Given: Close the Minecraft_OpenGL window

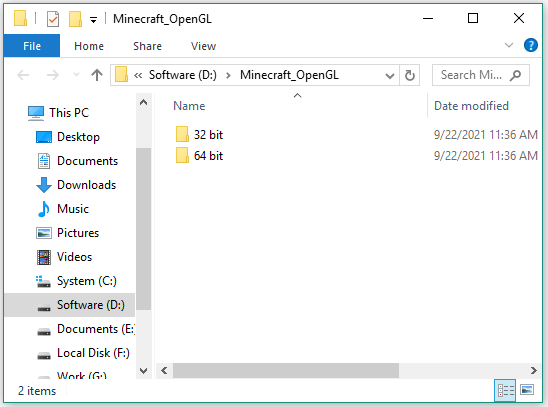Looking at the screenshot, I should point(519,18).
